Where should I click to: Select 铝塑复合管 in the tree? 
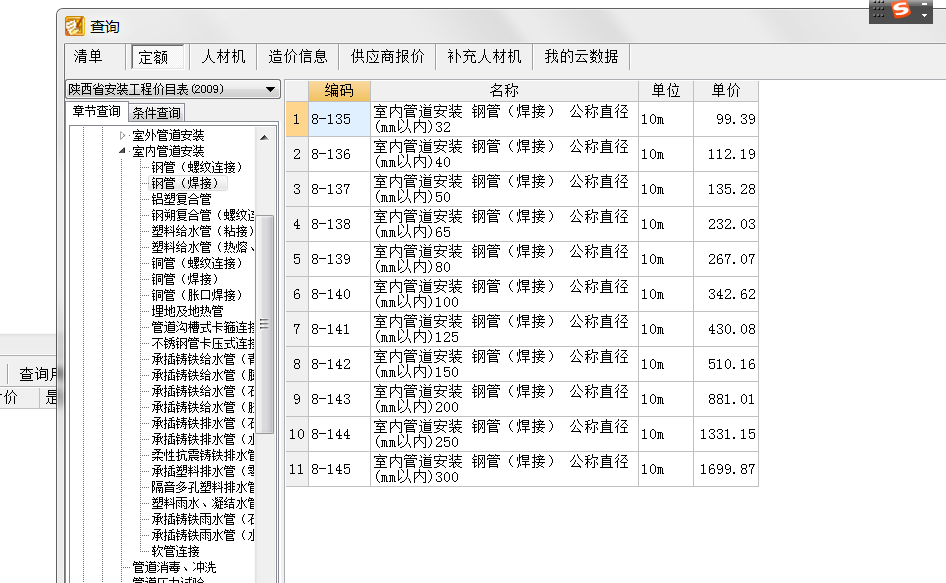181,199
